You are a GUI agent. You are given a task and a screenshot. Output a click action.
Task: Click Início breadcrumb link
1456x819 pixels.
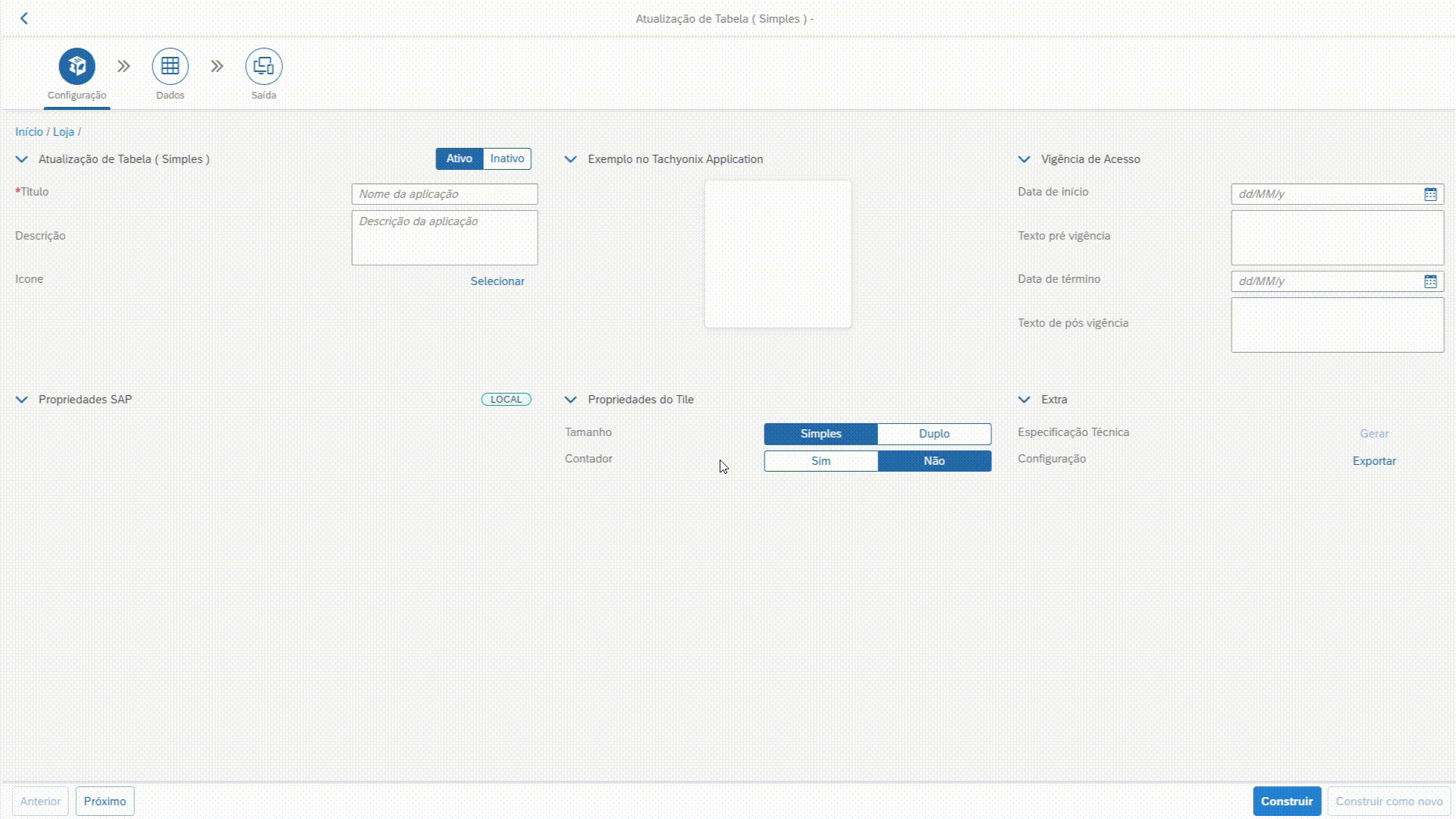pos(29,132)
